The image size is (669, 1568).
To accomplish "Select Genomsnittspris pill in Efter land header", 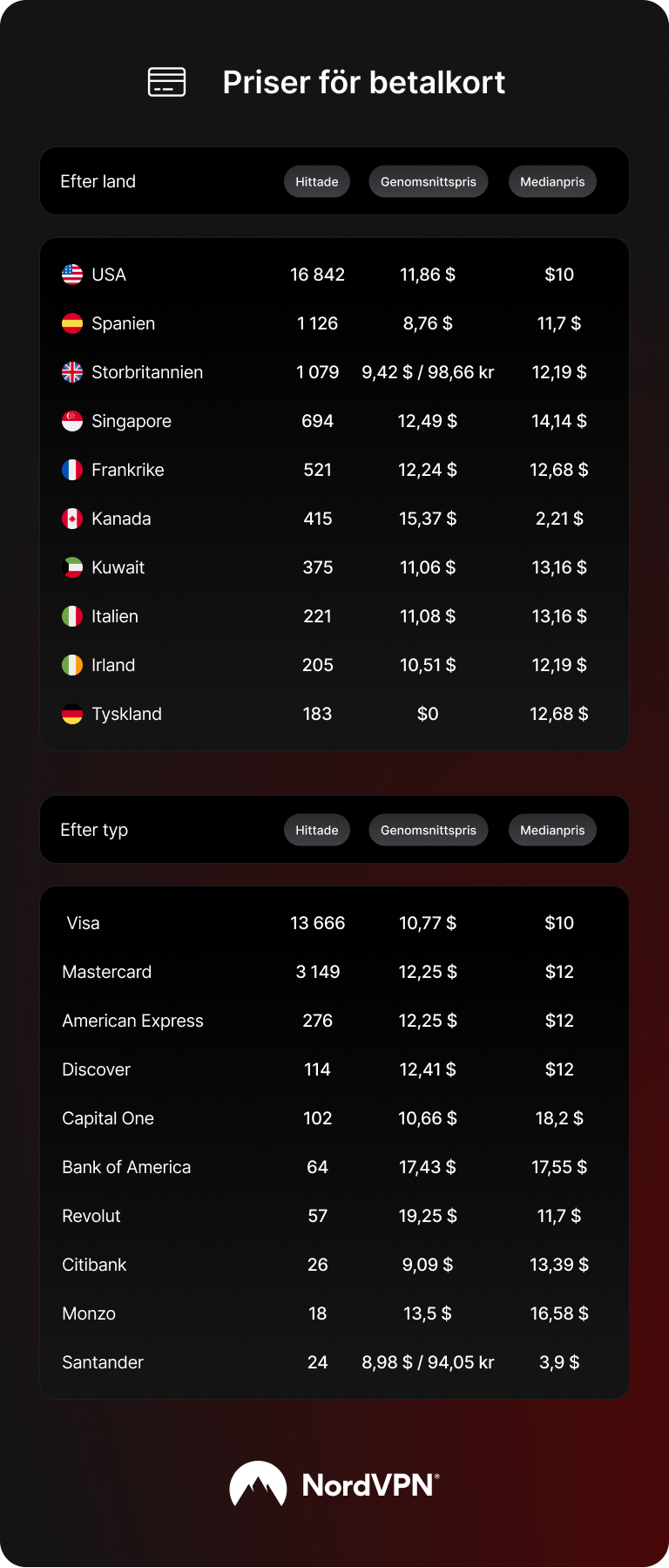I will [x=428, y=181].
